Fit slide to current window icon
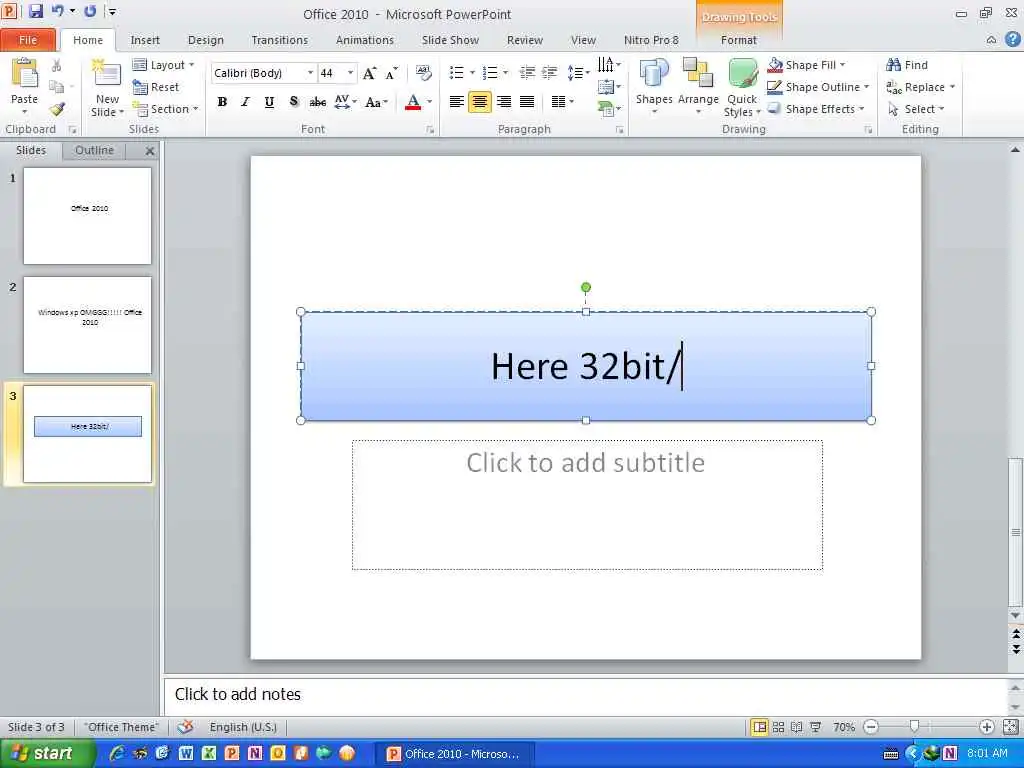 (1010, 727)
